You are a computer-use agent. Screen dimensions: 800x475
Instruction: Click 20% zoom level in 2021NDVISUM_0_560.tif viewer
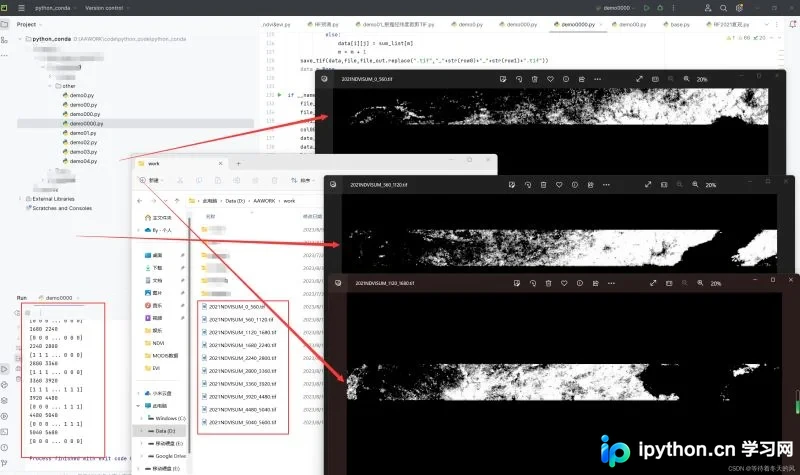coord(702,79)
